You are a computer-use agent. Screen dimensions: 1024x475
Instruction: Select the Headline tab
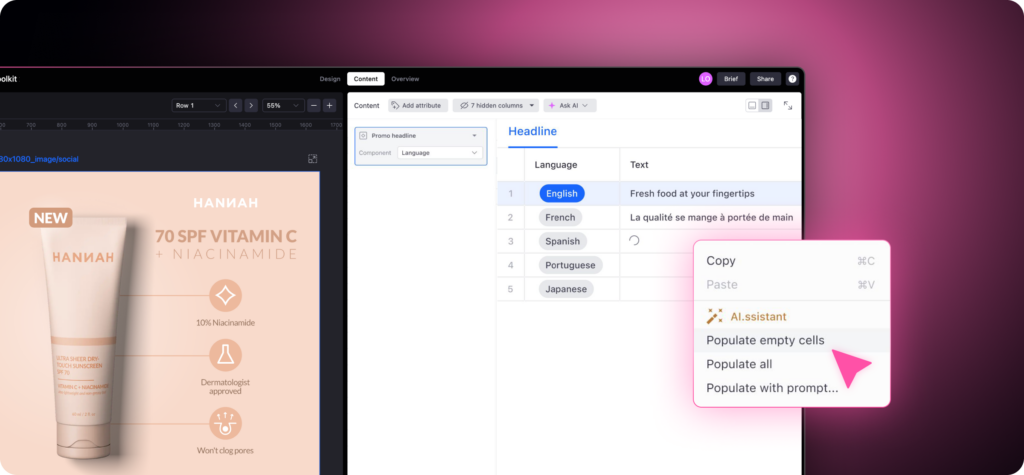[532, 132]
